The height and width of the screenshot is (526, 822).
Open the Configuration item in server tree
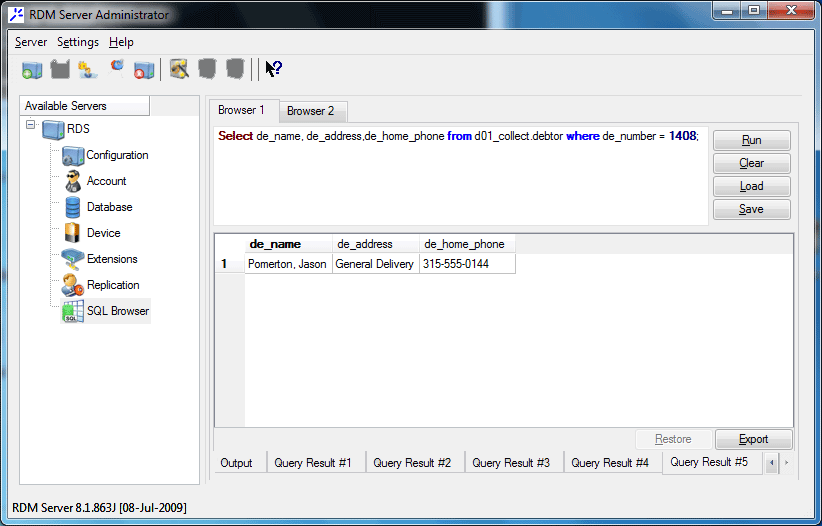[x=105, y=155]
